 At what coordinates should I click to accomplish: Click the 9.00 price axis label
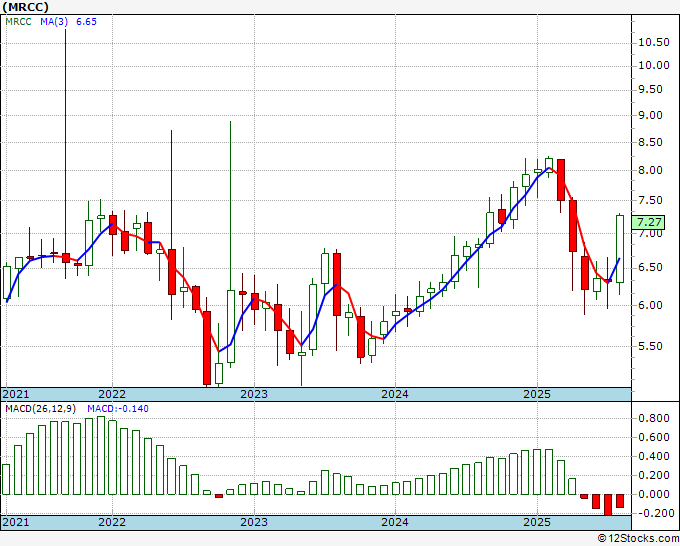coord(650,115)
